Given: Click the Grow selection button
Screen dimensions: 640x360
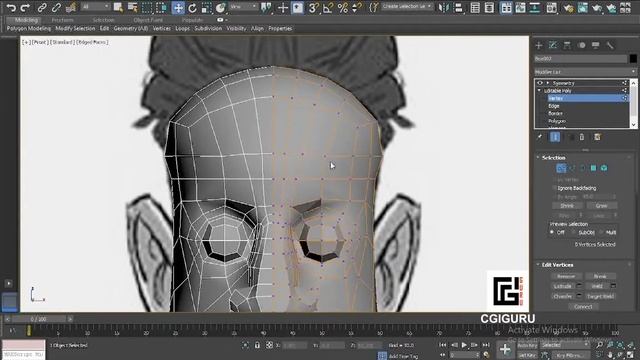Looking at the screenshot, I should tap(601, 206).
